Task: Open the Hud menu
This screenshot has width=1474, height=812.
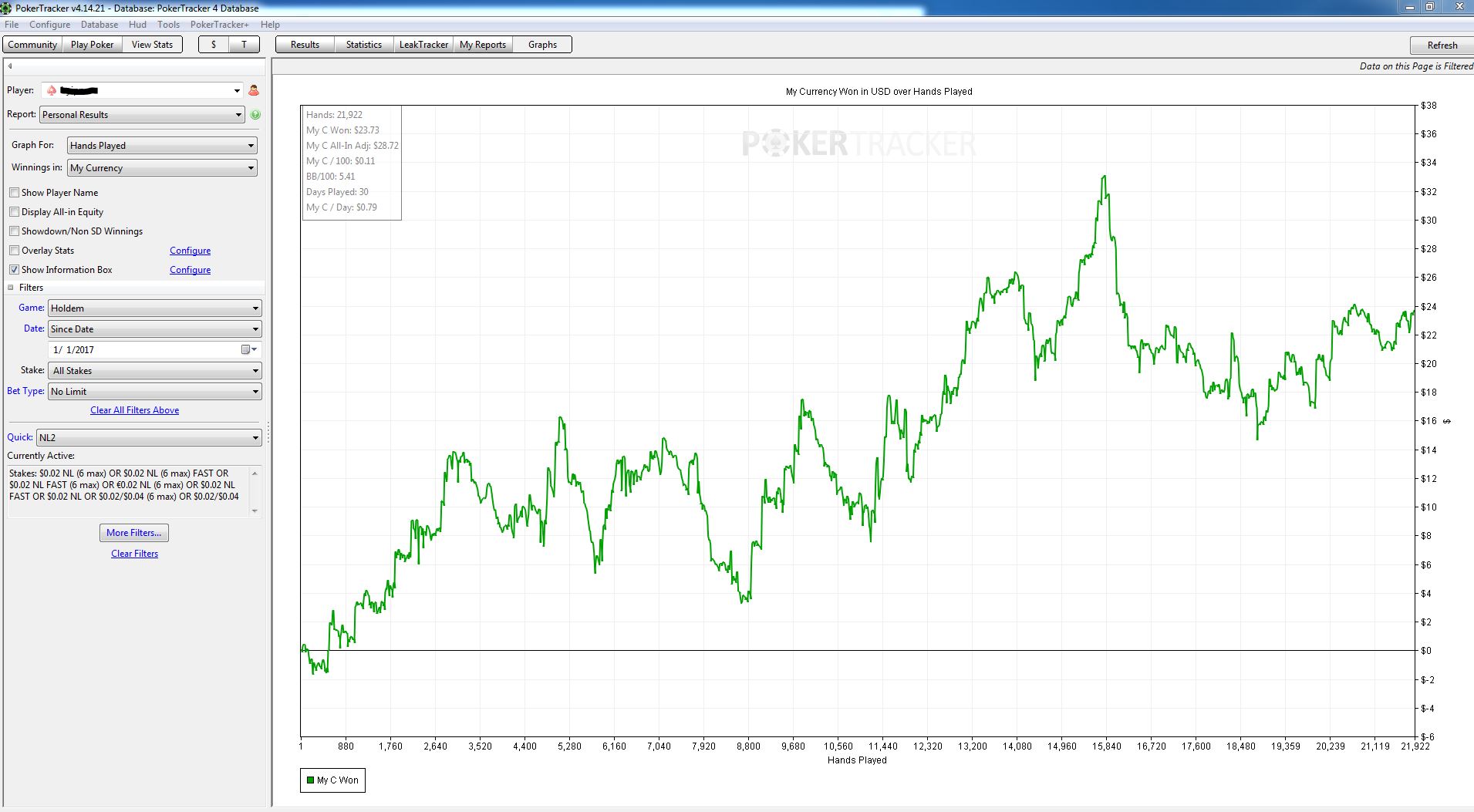Action: pyautogui.click(x=137, y=25)
